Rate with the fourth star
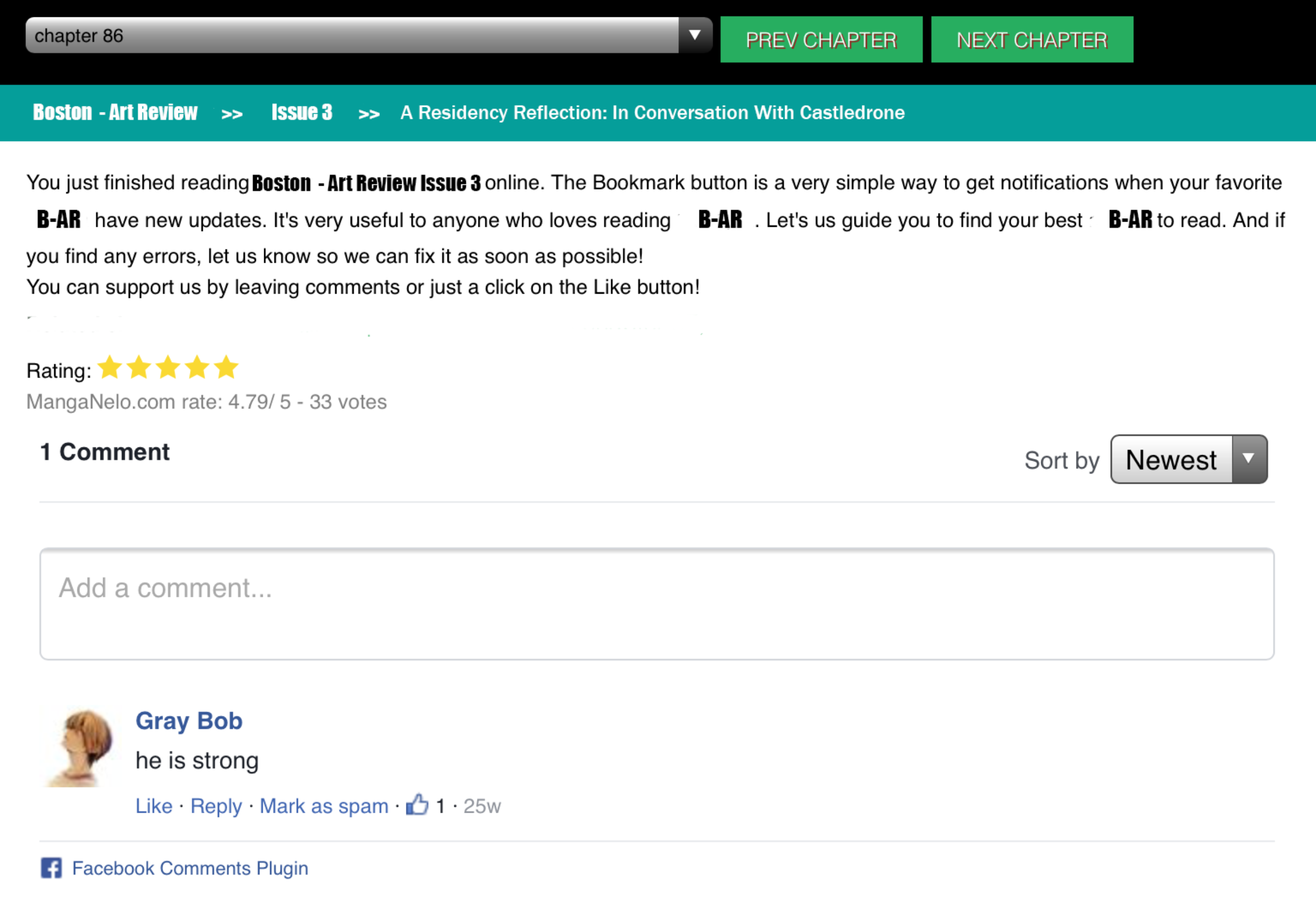 [197, 367]
